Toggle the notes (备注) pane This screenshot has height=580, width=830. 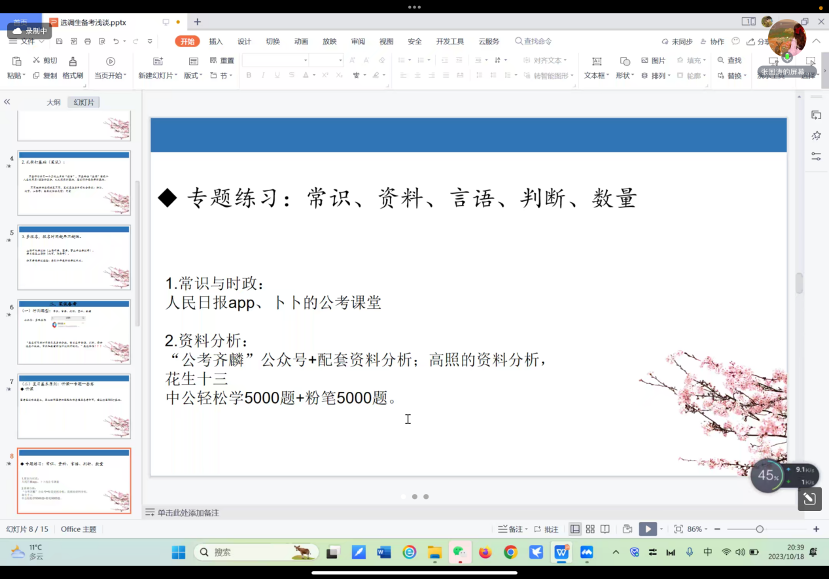coord(513,529)
